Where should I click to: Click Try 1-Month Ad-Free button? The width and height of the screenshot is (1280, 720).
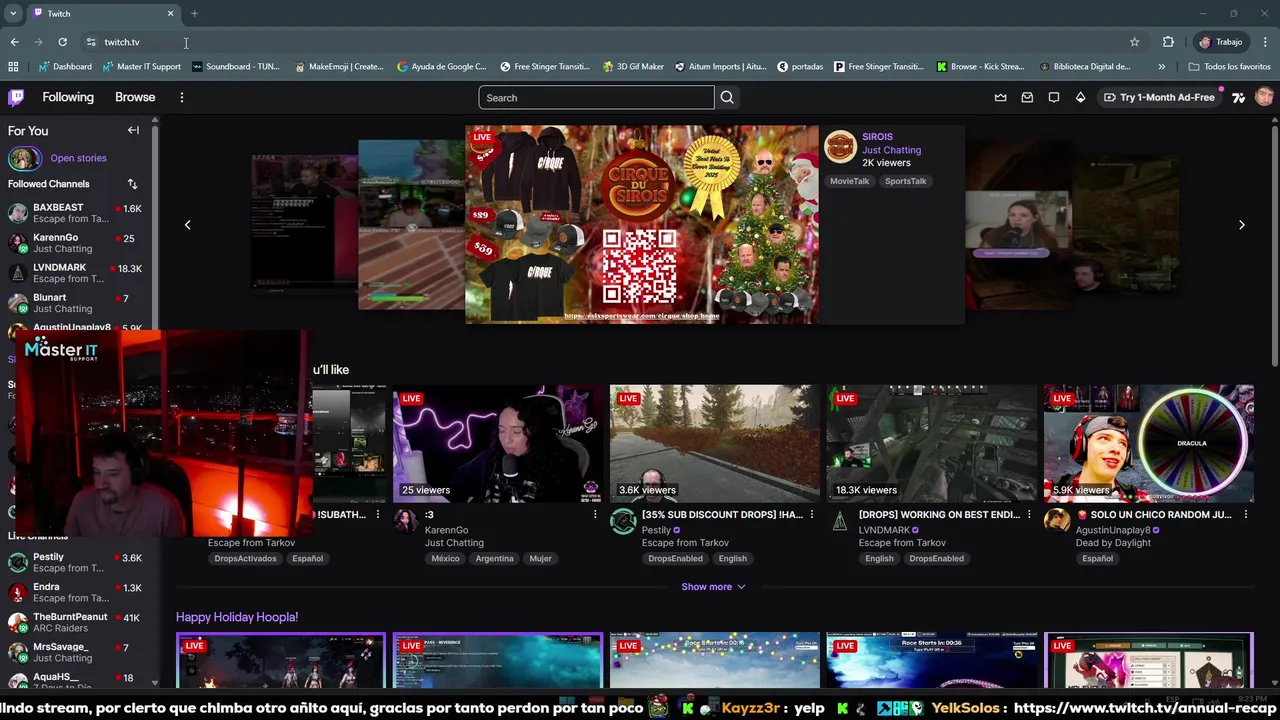click(x=1159, y=97)
